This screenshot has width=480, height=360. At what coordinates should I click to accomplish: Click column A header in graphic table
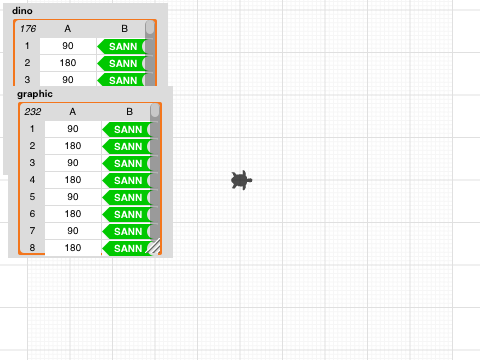[73, 112]
